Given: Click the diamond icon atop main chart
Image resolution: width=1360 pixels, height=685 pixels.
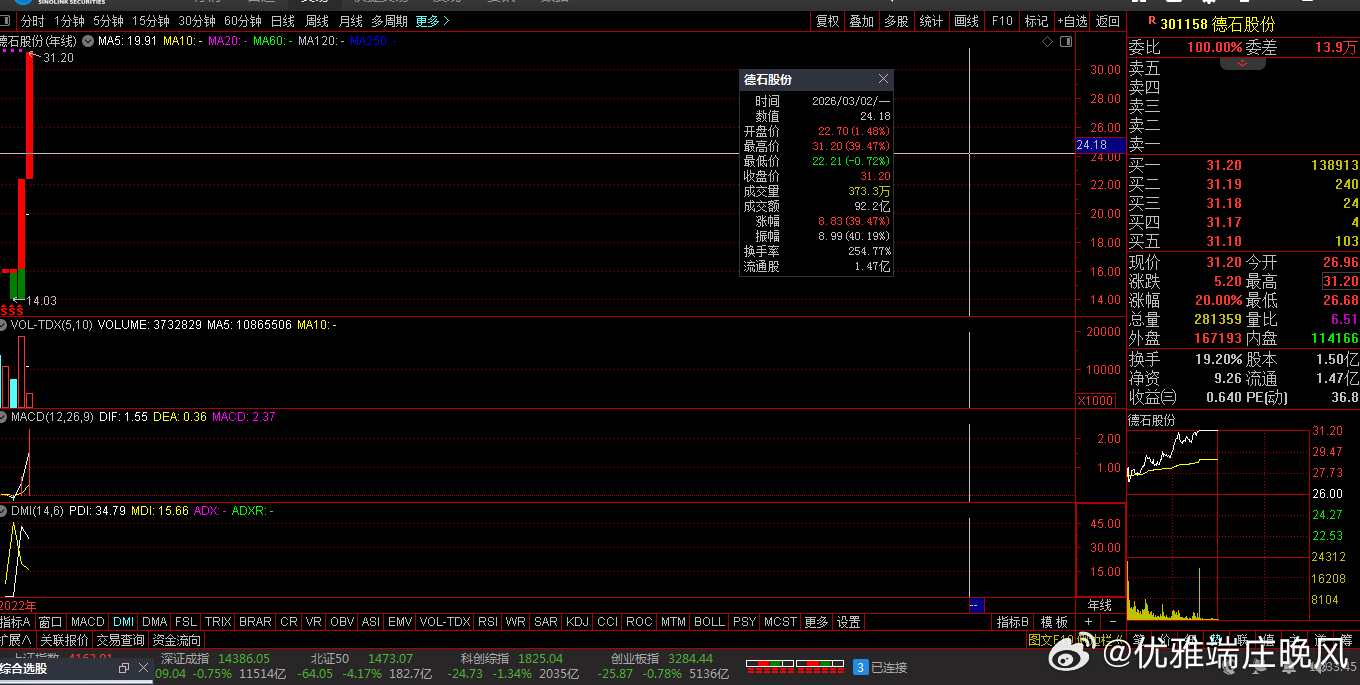Looking at the screenshot, I should pyautogui.click(x=1048, y=41).
